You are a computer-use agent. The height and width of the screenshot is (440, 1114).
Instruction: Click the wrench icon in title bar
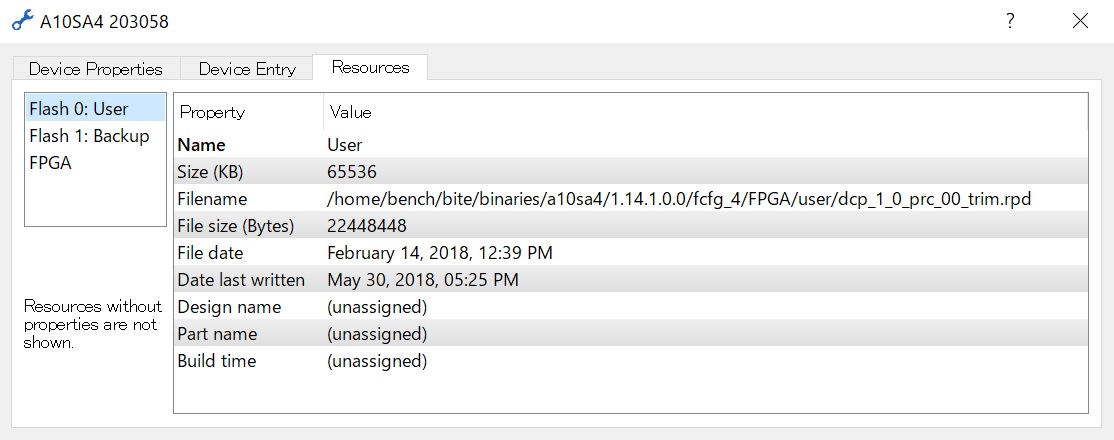click(x=23, y=20)
